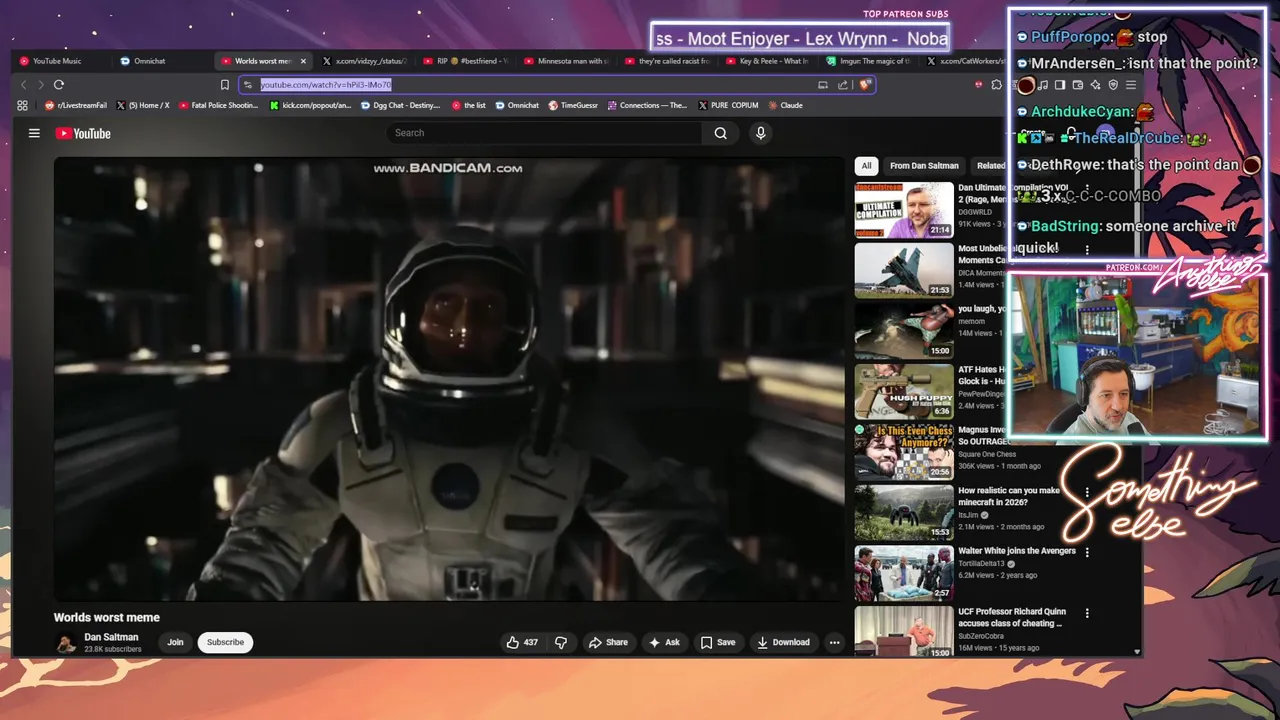Viewport: 1280px width, 720px height.
Task: Open fighter jet 21:53 video thumbnail
Action: pos(904,270)
